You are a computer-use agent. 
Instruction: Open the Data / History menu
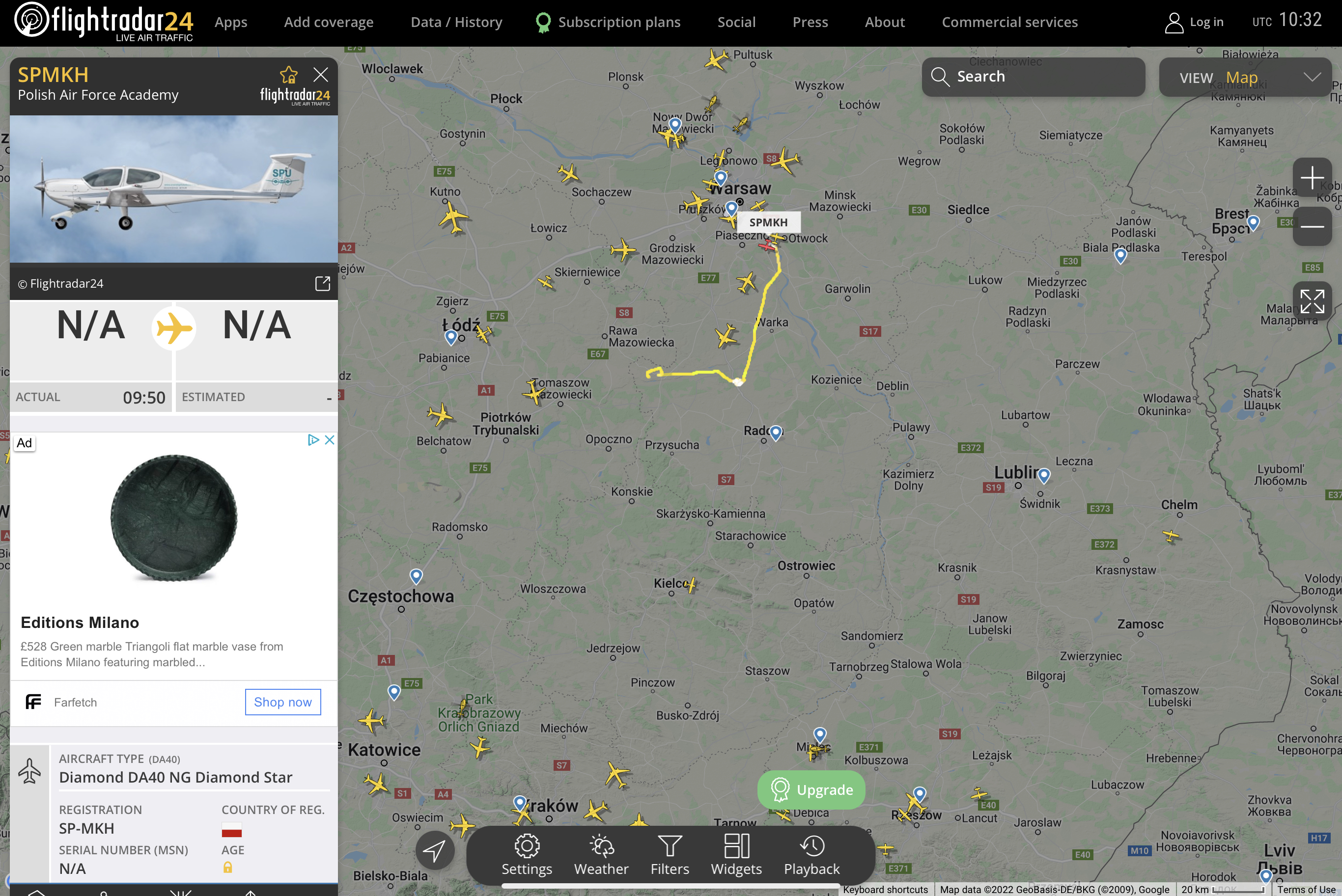[456, 22]
